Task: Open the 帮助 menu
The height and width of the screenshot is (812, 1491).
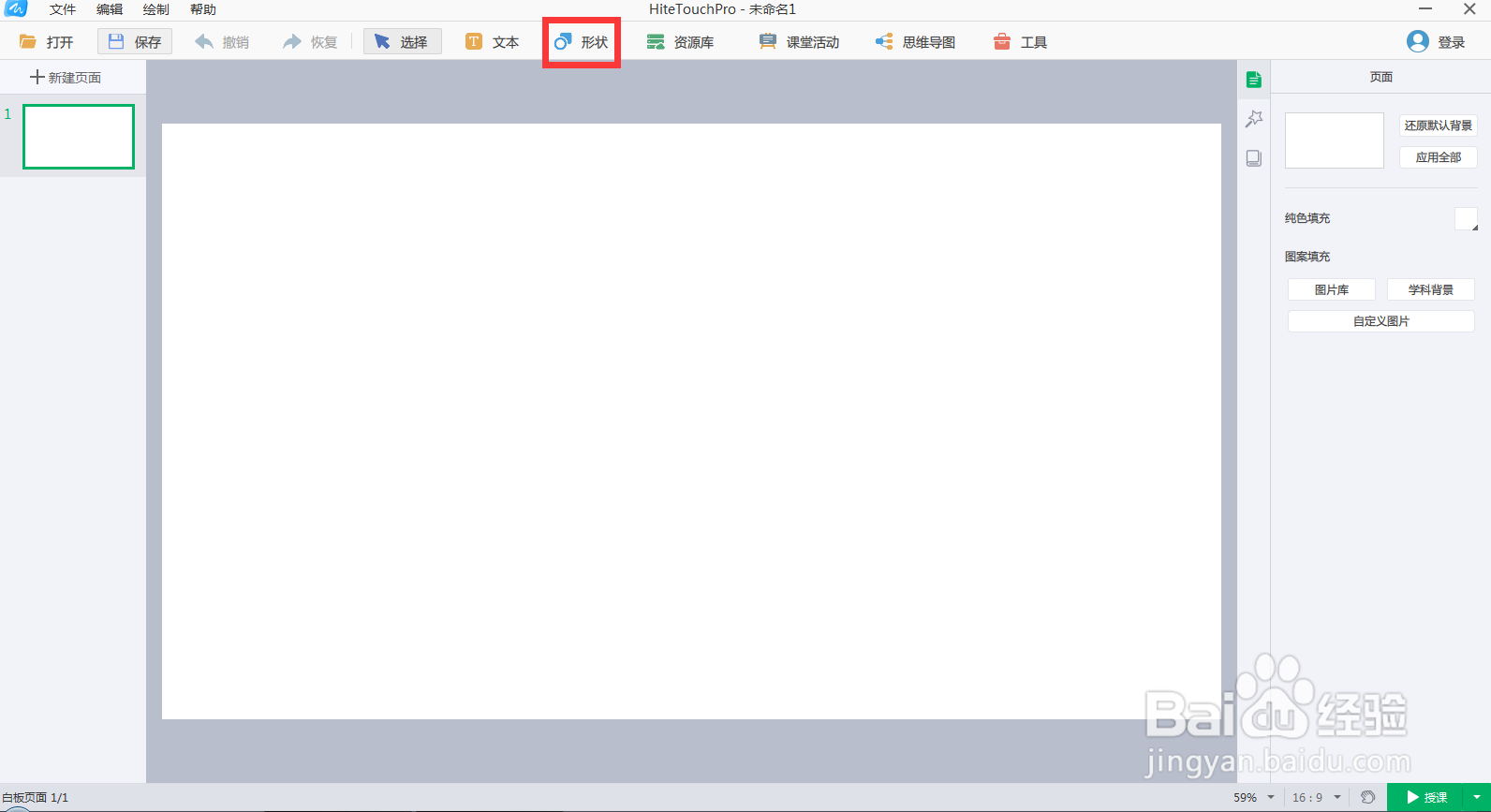Action: coord(203,9)
